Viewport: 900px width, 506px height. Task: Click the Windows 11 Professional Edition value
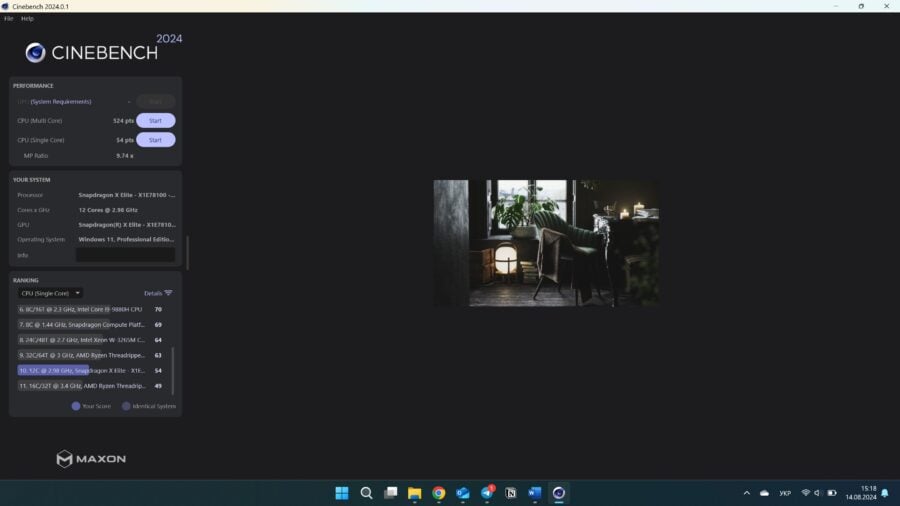[x=126, y=239]
